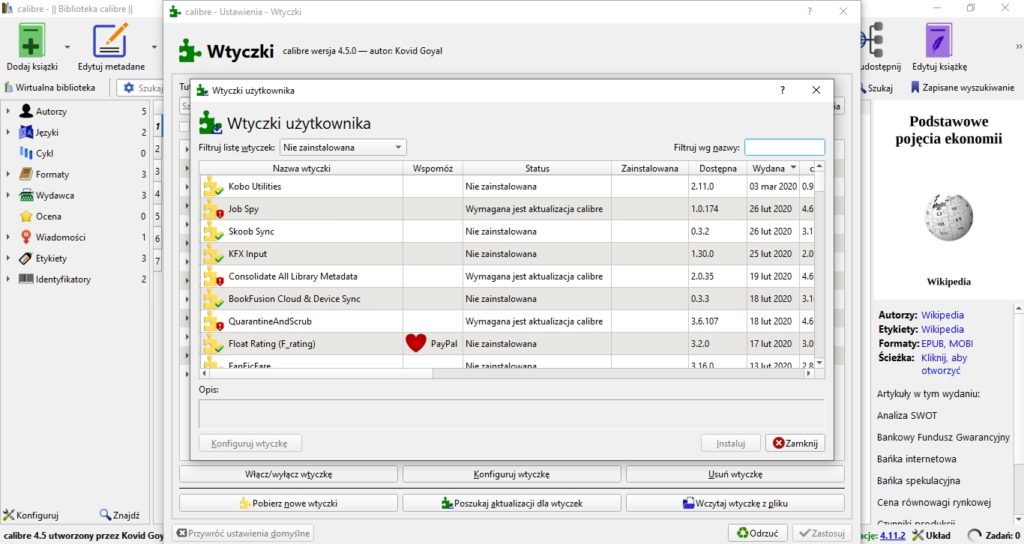Select the Float Rating (F_rating) row

point(507,344)
